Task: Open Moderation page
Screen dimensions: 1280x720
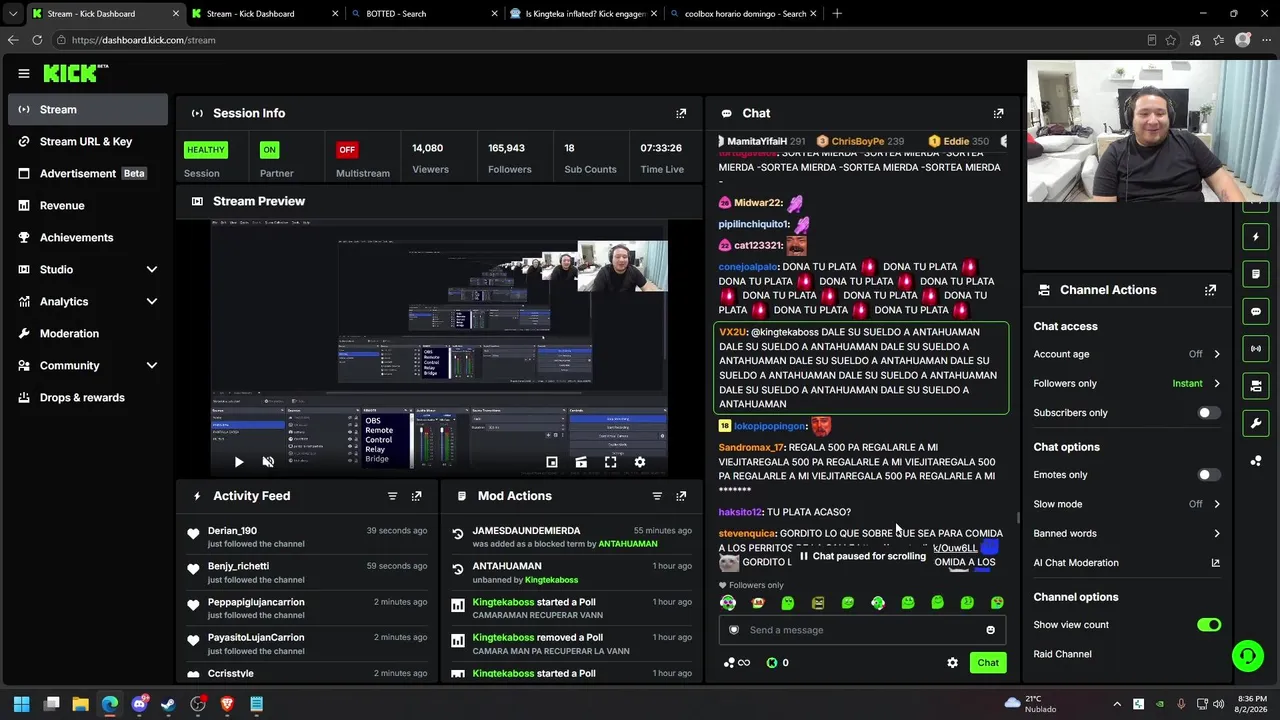Action: [x=87, y=333]
